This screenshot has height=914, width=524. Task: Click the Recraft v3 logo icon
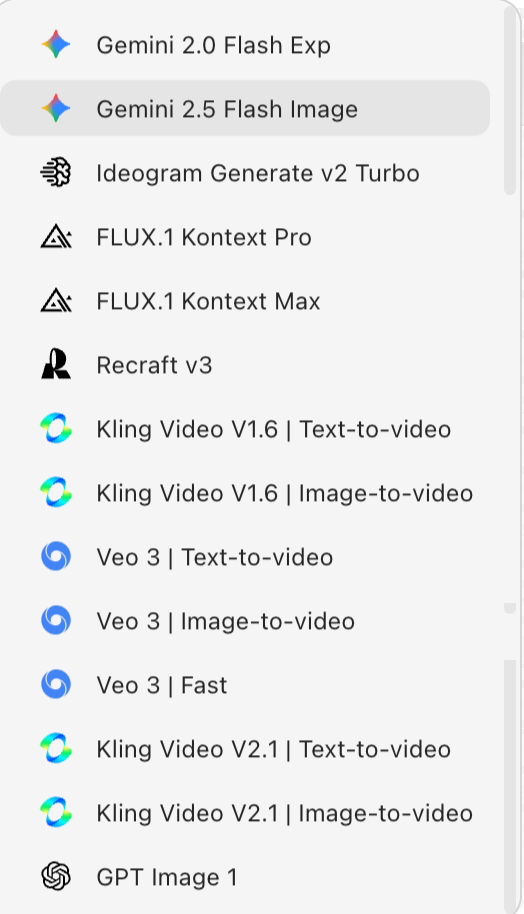tap(56, 364)
